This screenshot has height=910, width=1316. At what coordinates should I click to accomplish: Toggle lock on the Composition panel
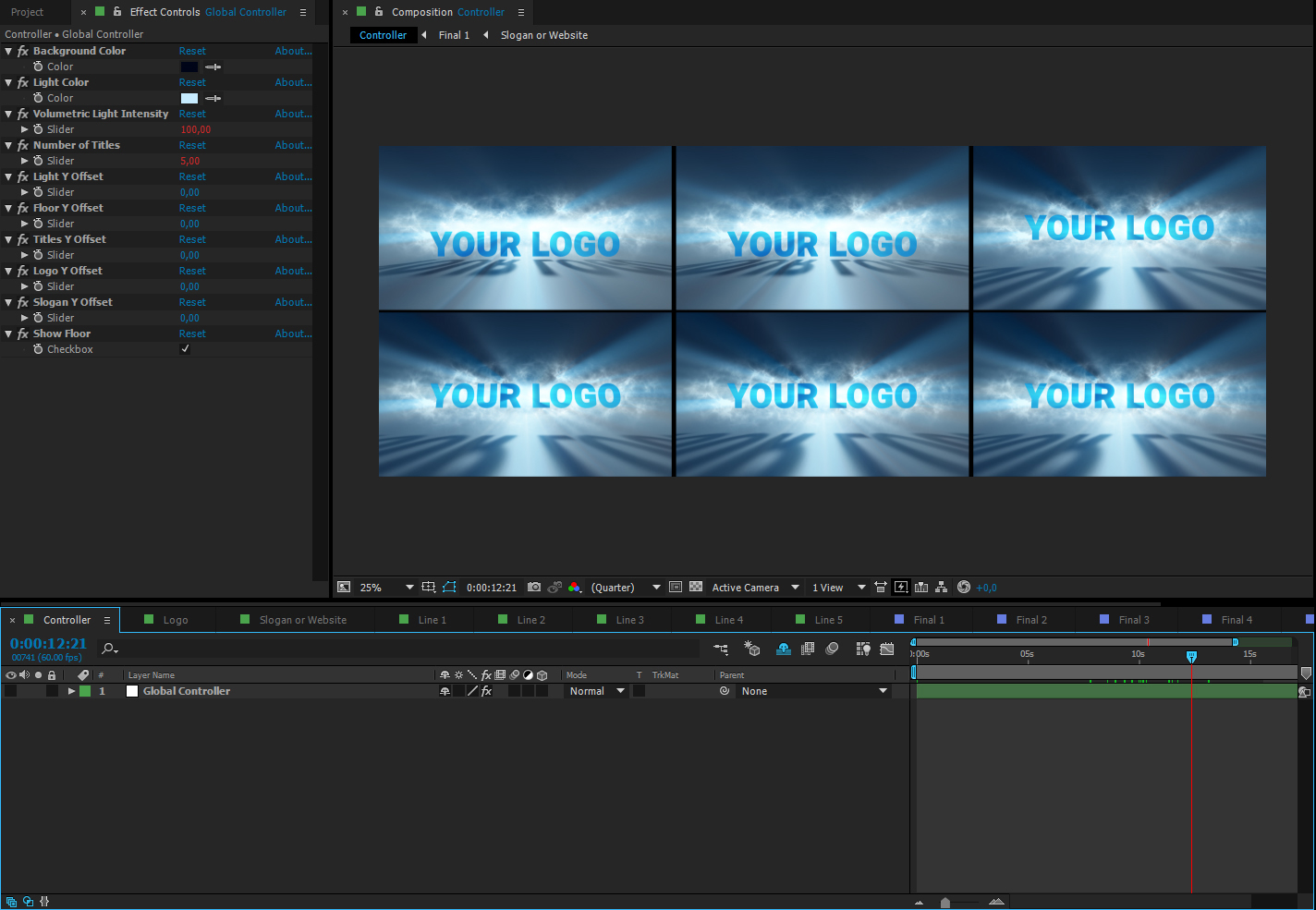[x=379, y=12]
